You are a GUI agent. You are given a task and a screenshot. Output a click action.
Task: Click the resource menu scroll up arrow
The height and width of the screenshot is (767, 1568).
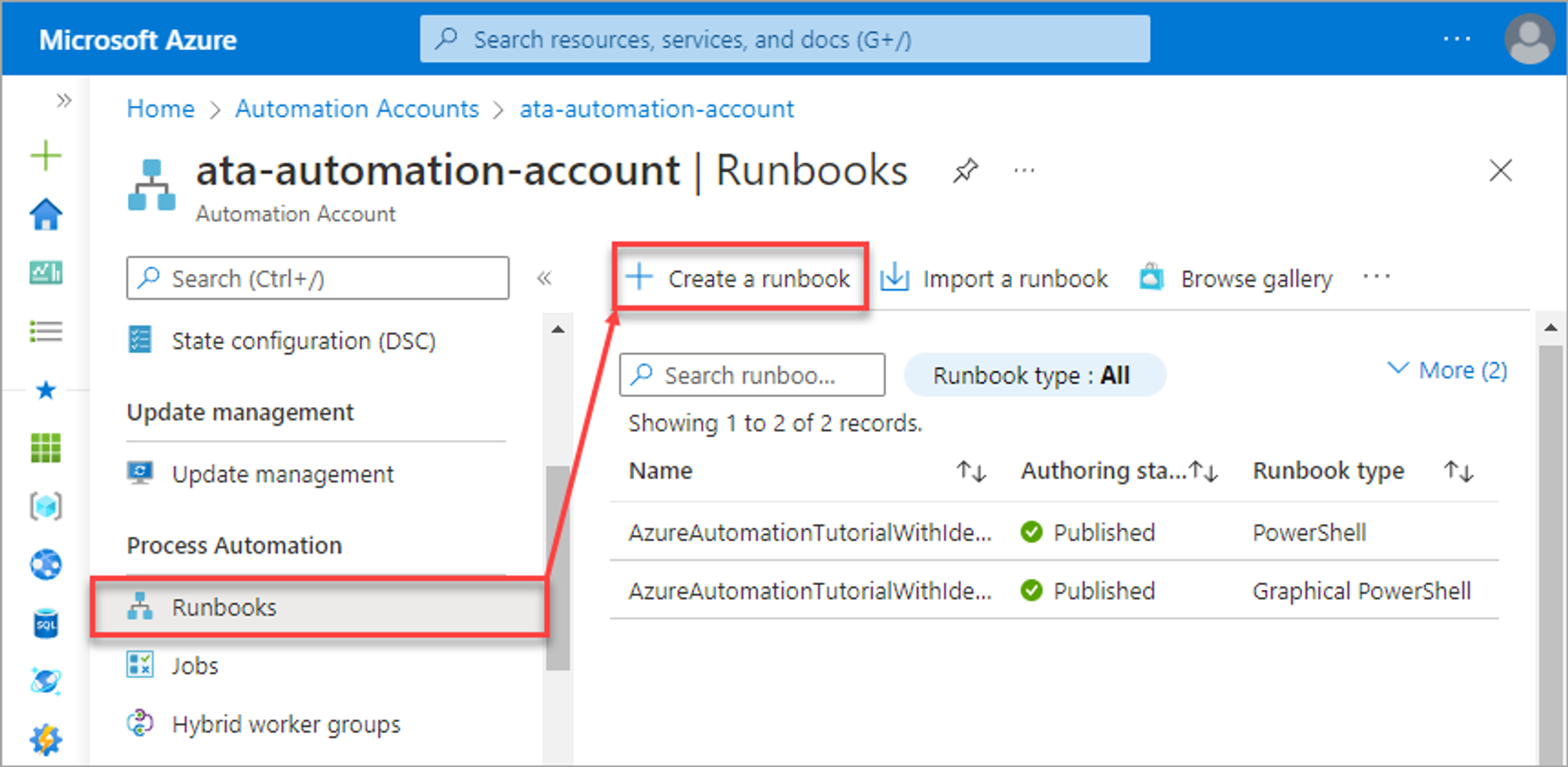pyautogui.click(x=558, y=329)
